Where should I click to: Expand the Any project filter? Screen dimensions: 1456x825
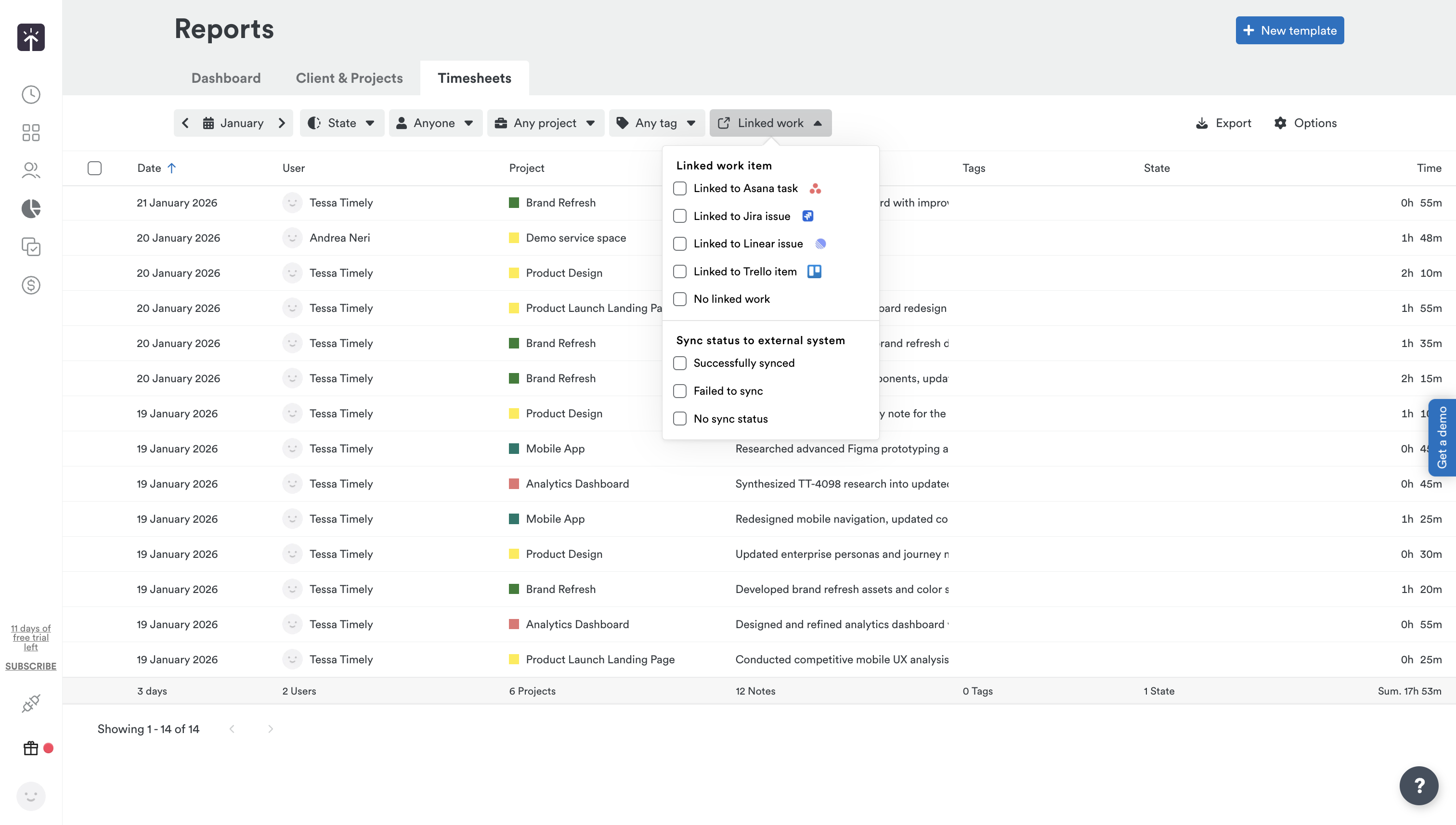545,123
